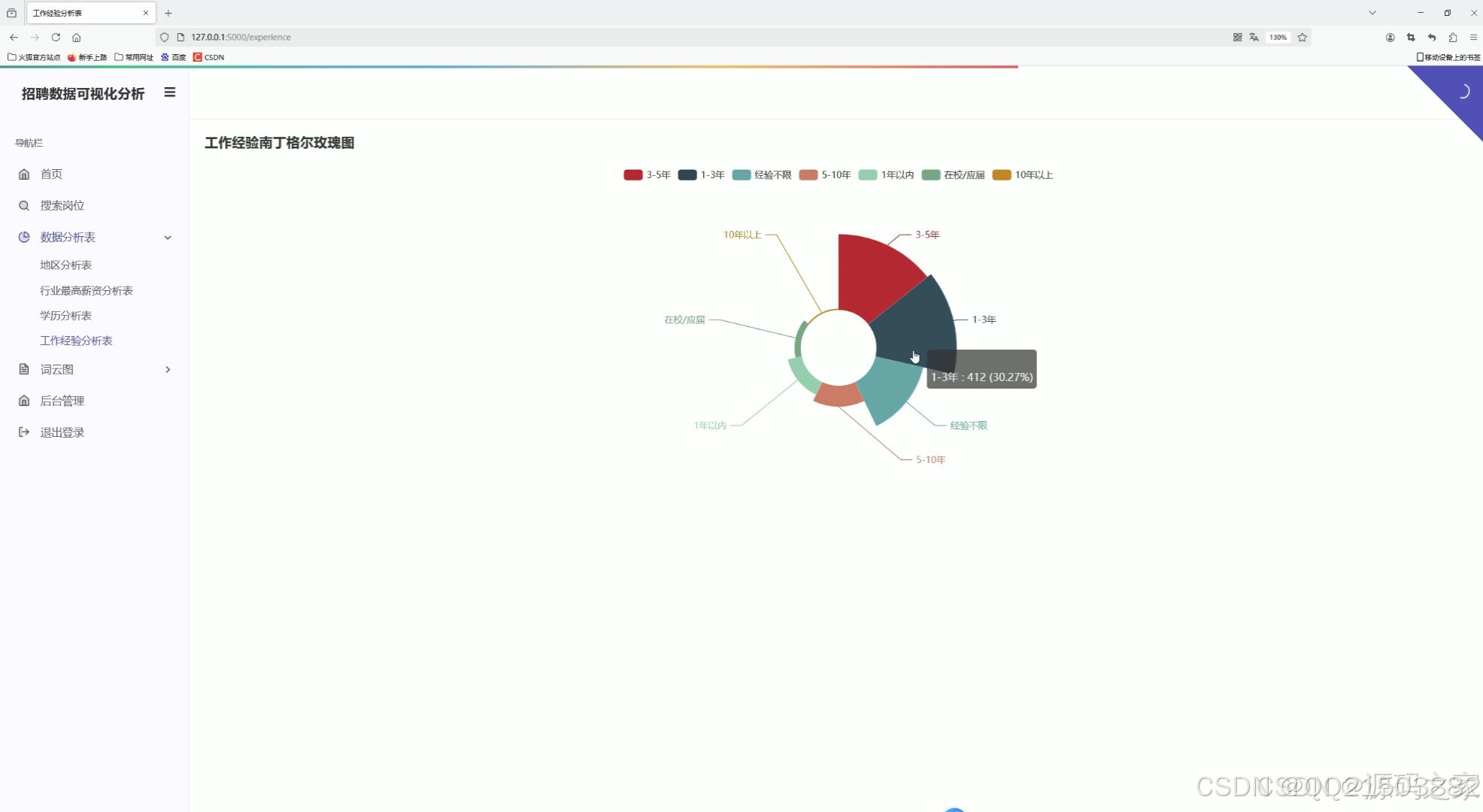Toggle the 经验不限 legend series

coord(762,175)
